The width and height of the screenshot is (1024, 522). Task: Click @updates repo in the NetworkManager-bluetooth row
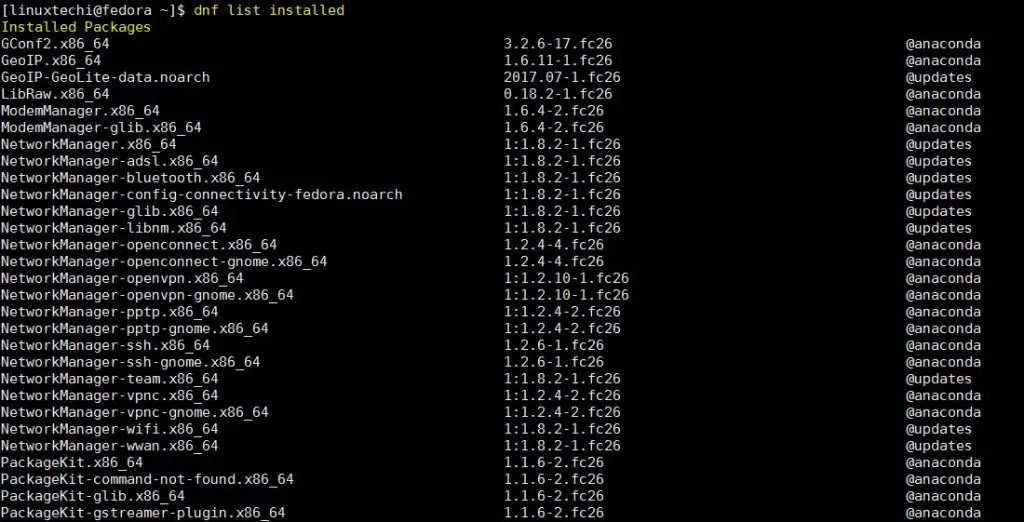pyautogui.click(x=939, y=178)
